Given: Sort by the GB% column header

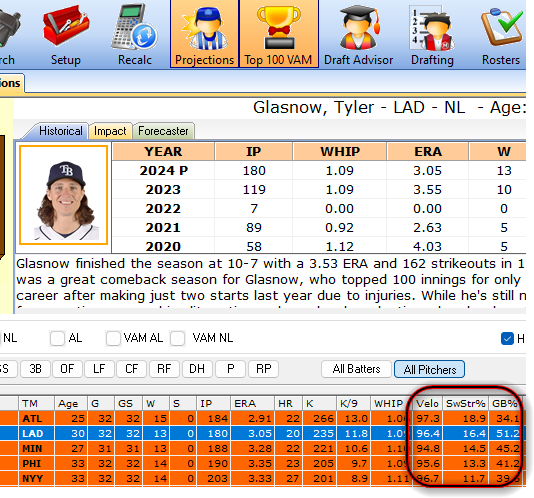Looking at the screenshot, I should (x=505, y=404).
